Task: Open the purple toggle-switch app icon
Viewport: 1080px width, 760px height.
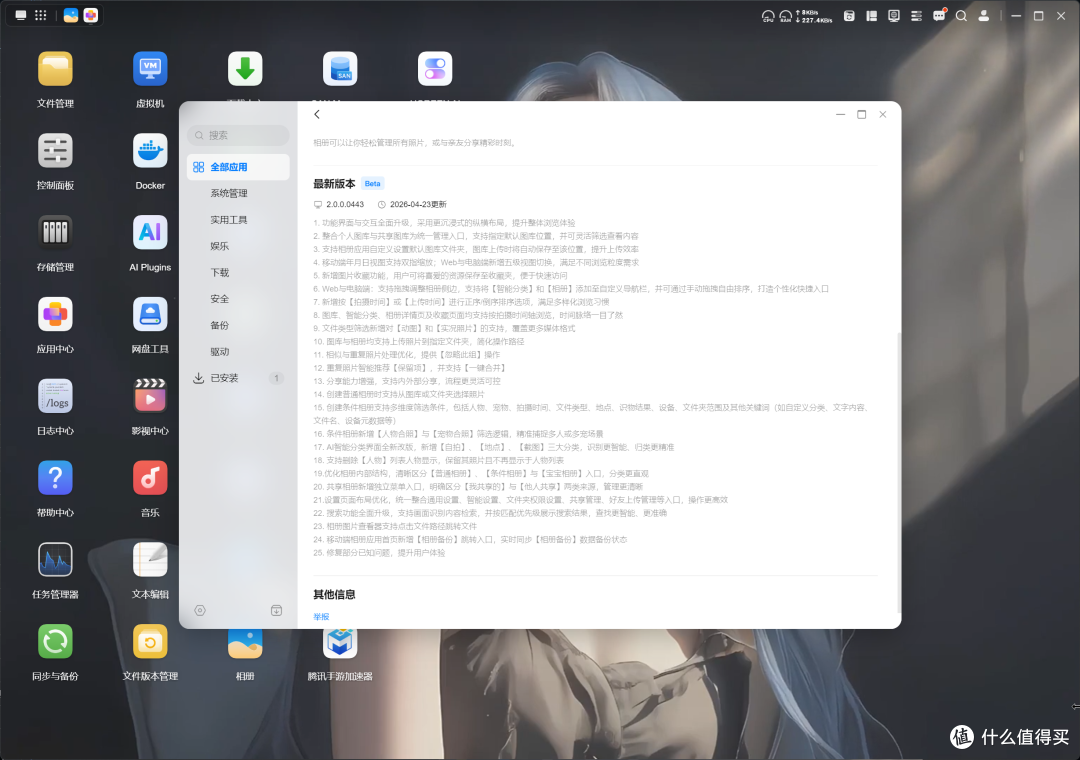Action: pyautogui.click(x=435, y=69)
